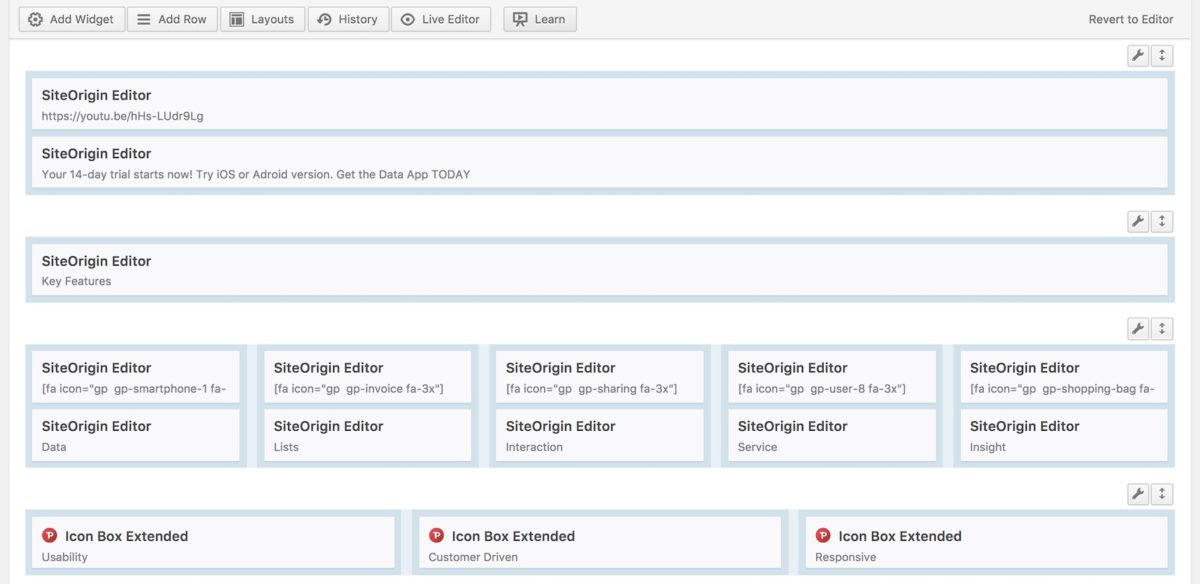The height and width of the screenshot is (584, 1200).
Task: Click the red P icon on the Responsive box
Action: coord(823,536)
